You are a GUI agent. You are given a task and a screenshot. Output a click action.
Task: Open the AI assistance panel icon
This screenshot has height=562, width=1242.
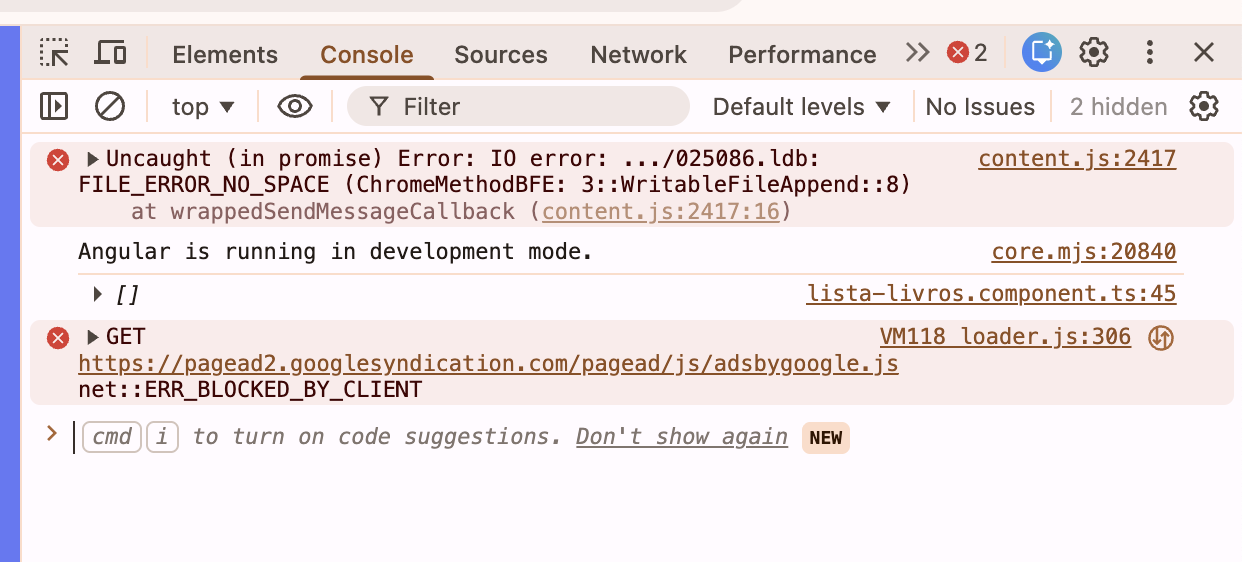click(x=1041, y=53)
